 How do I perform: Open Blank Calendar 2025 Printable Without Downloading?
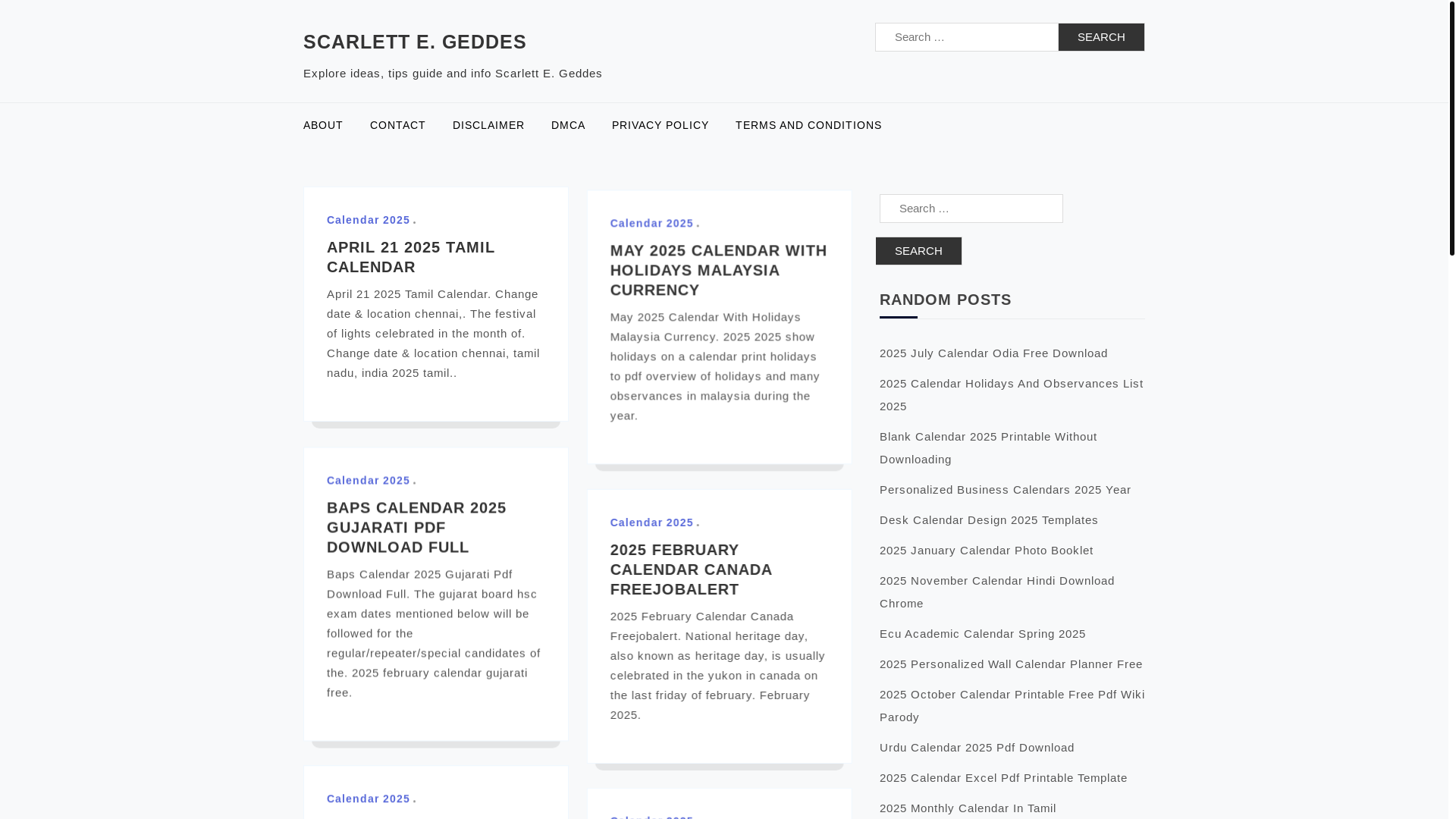[988, 448]
